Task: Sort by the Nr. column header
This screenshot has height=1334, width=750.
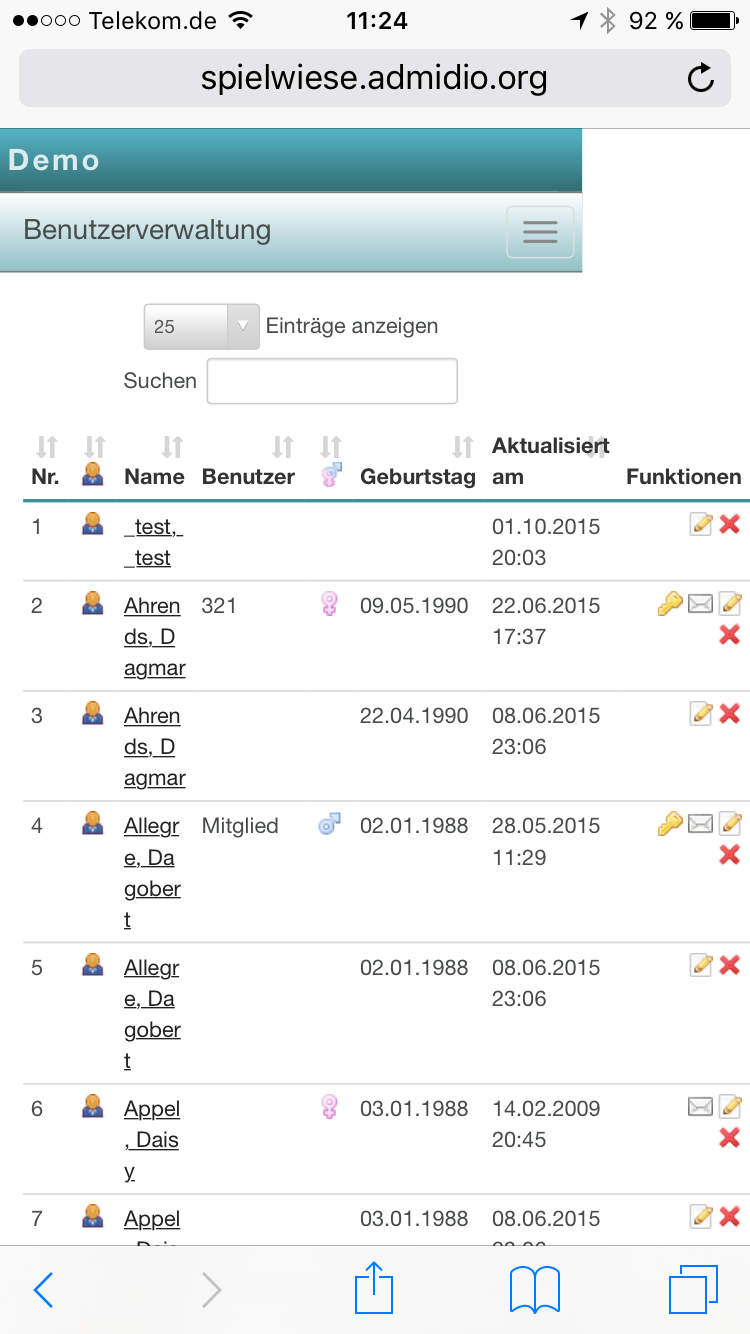Action: tap(45, 476)
